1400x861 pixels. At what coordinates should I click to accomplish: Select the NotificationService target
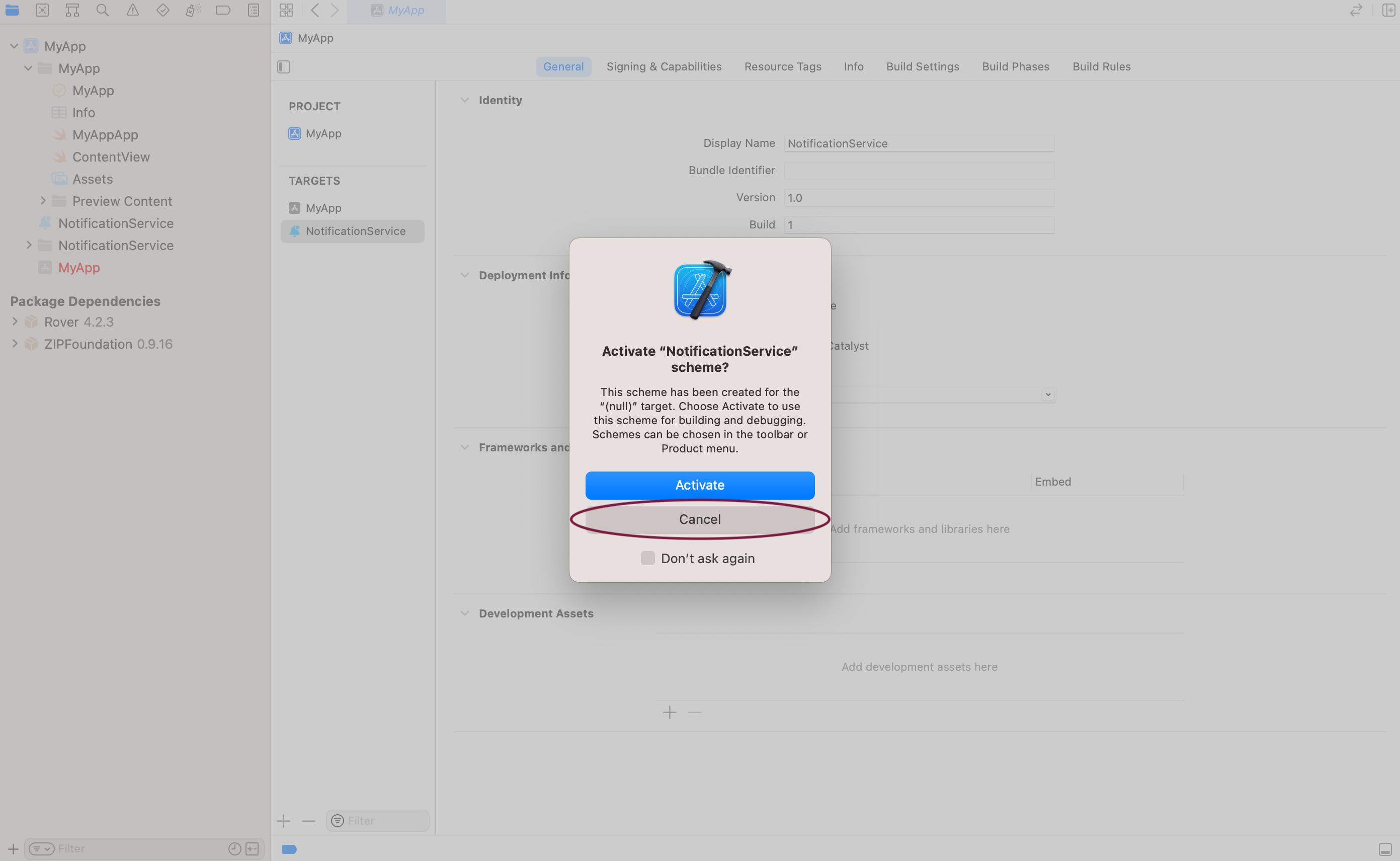(352, 231)
